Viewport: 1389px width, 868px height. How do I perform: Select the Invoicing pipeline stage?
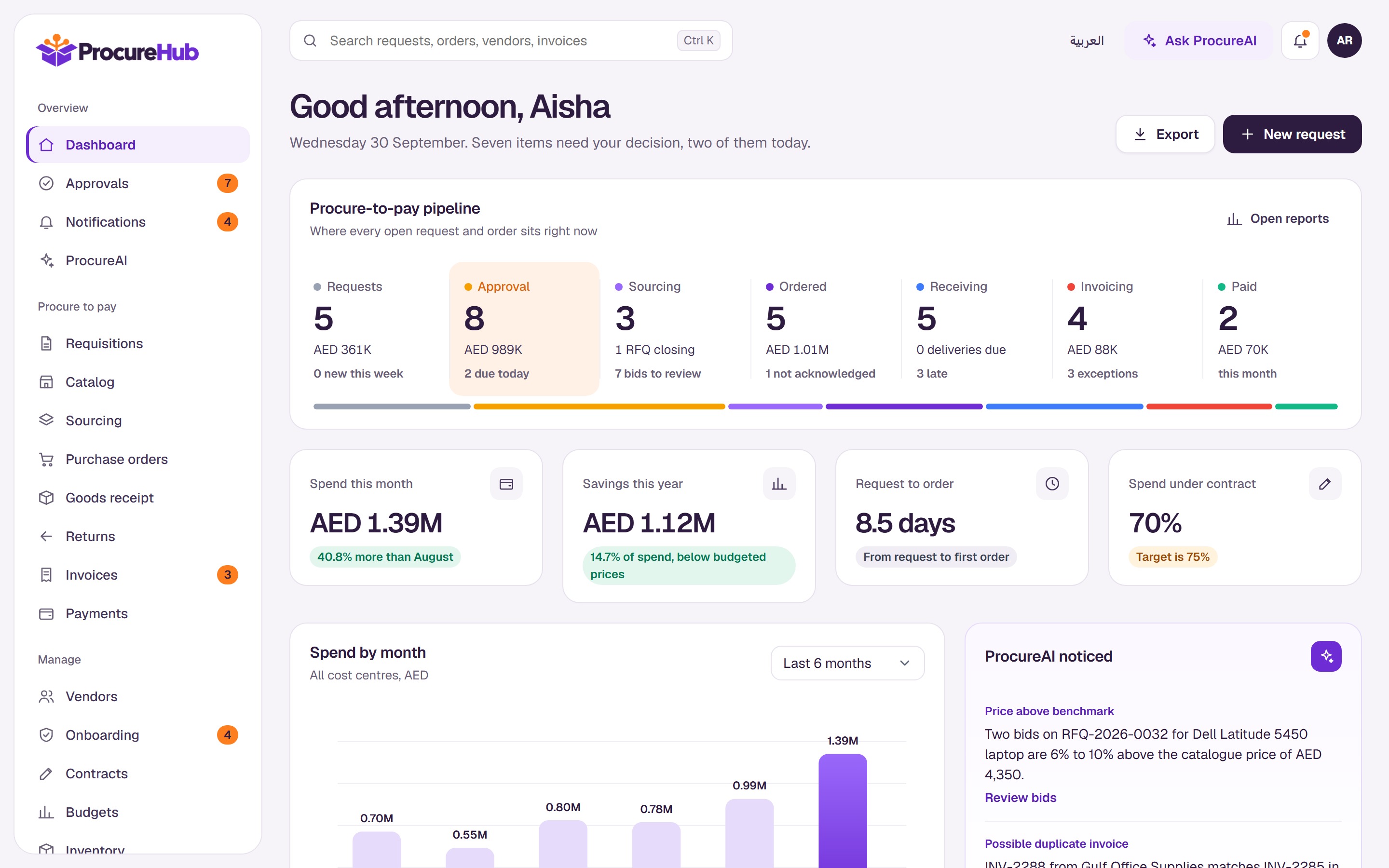coord(1127,329)
